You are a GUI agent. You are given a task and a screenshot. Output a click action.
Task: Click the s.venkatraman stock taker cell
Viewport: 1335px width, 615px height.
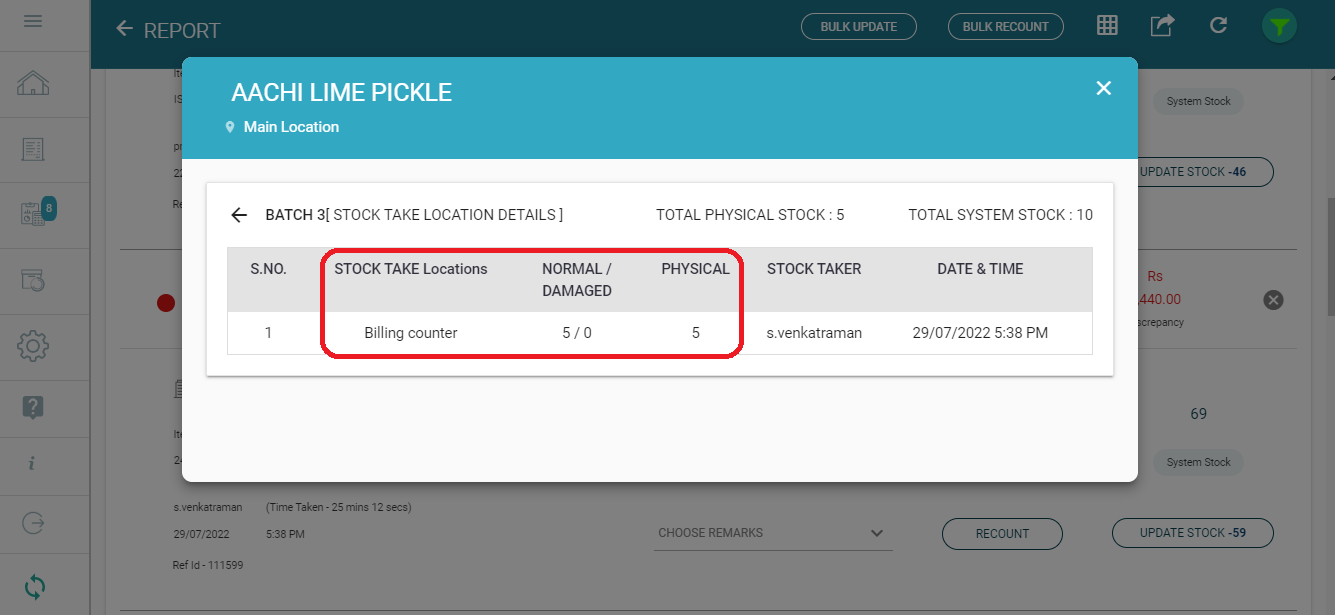814,333
